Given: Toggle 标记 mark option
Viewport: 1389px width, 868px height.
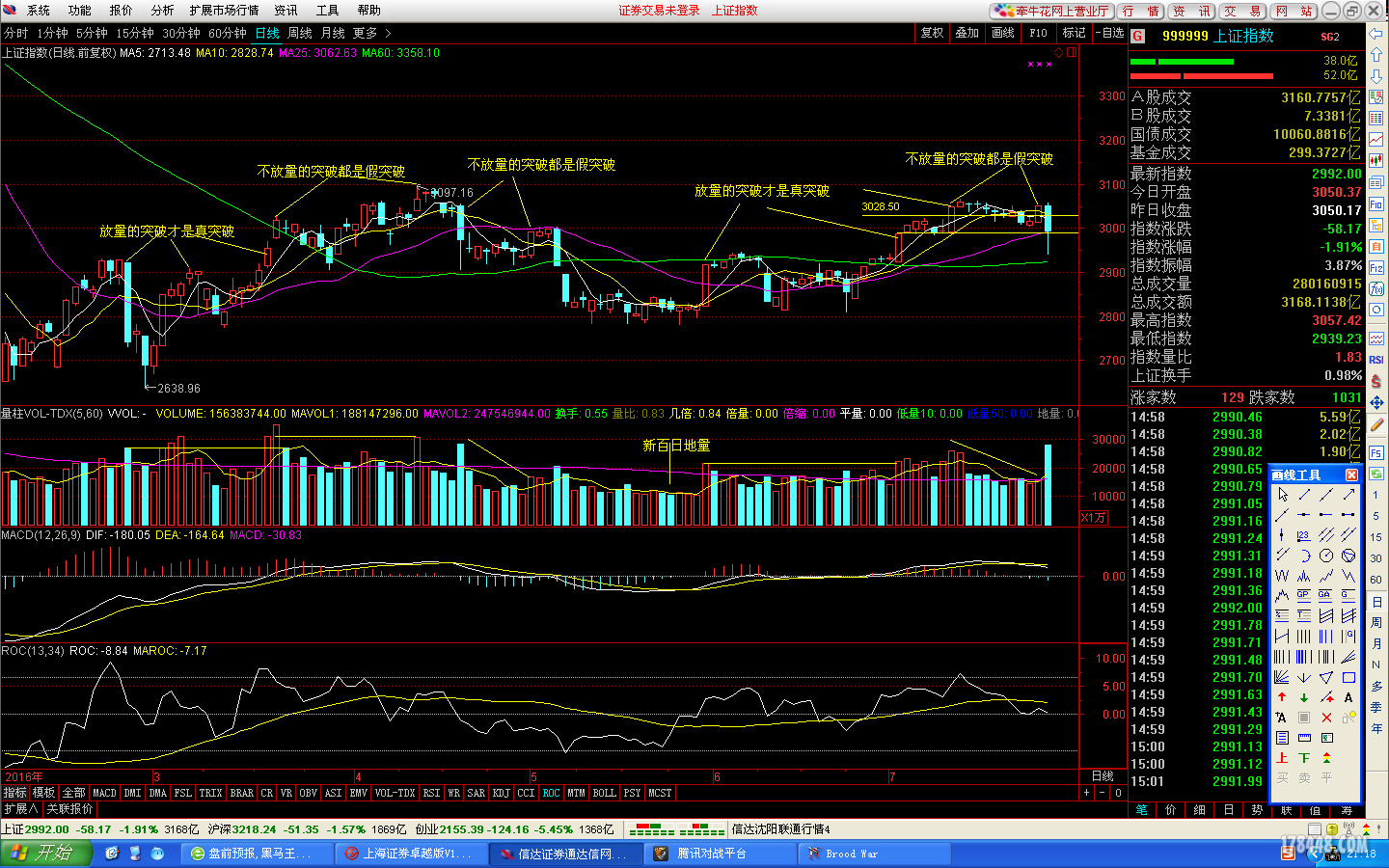Looking at the screenshot, I should pyautogui.click(x=1075, y=33).
